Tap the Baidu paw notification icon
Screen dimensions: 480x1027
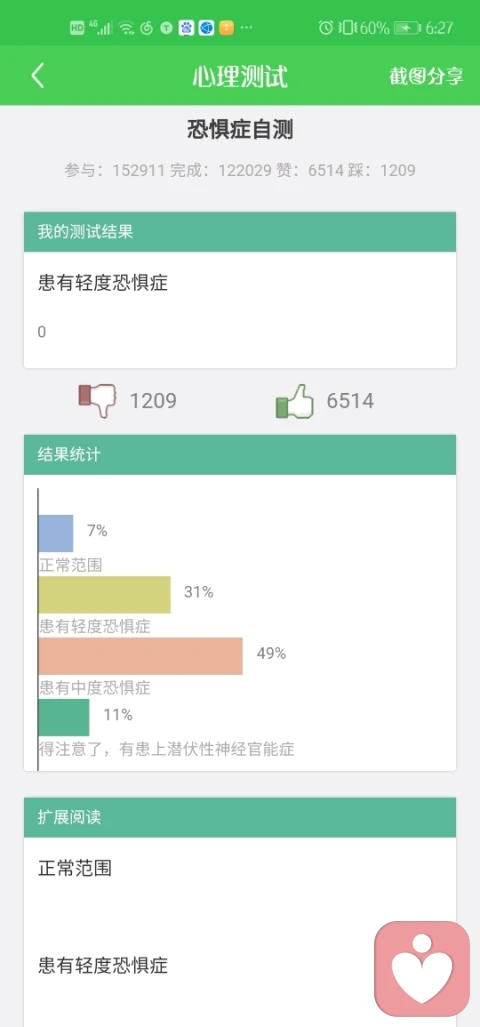(x=186, y=28)
